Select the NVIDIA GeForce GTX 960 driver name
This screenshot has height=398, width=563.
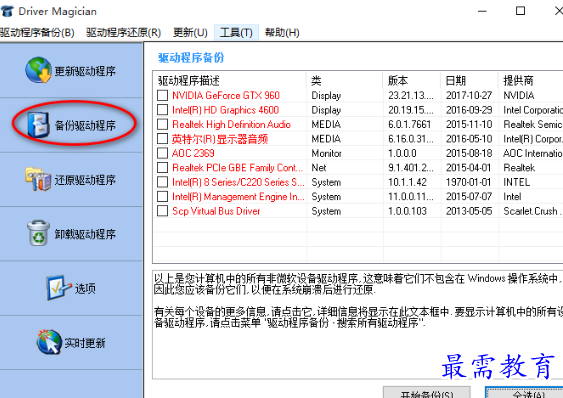tap(226, 95)
